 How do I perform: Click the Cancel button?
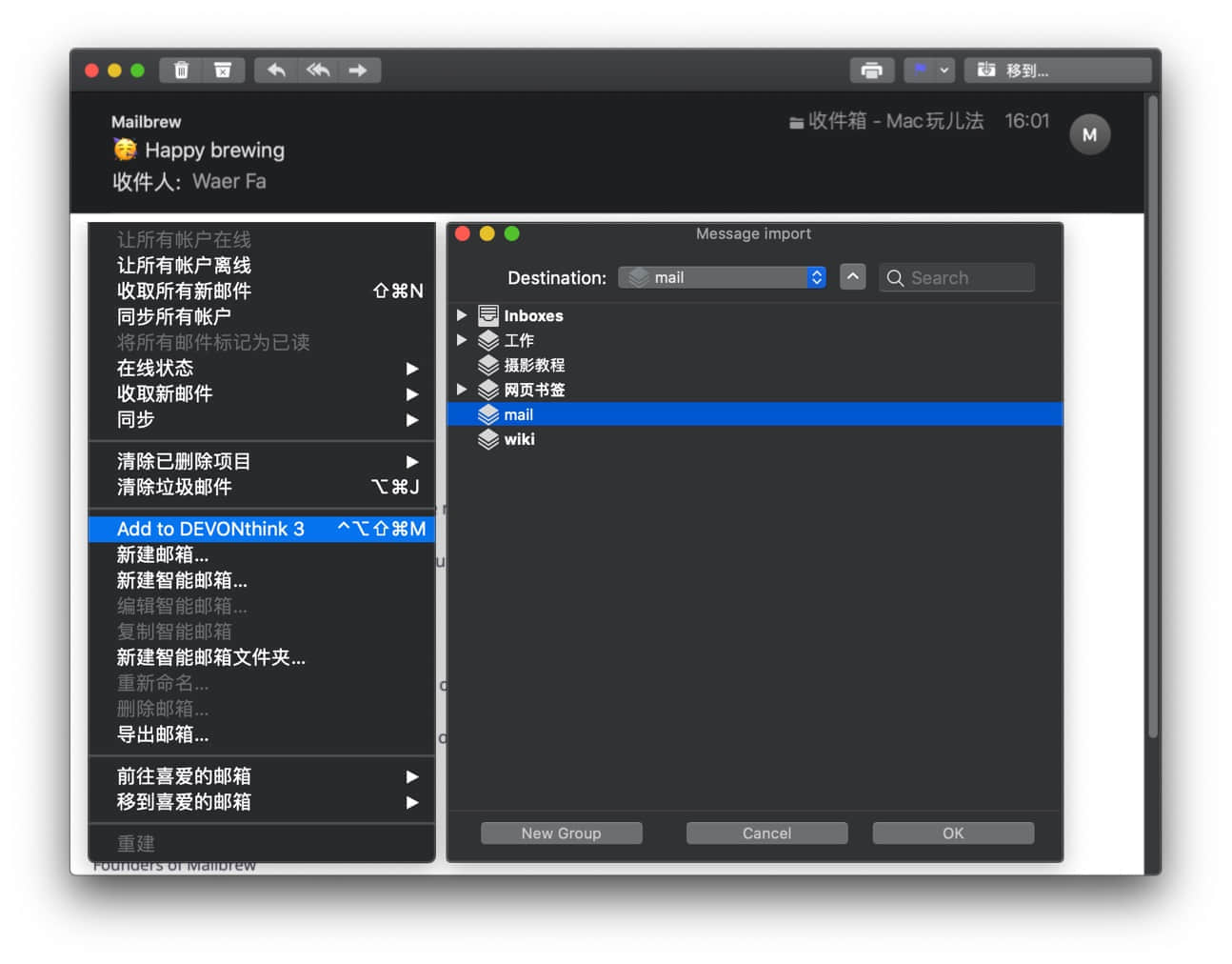pos(767,833)
